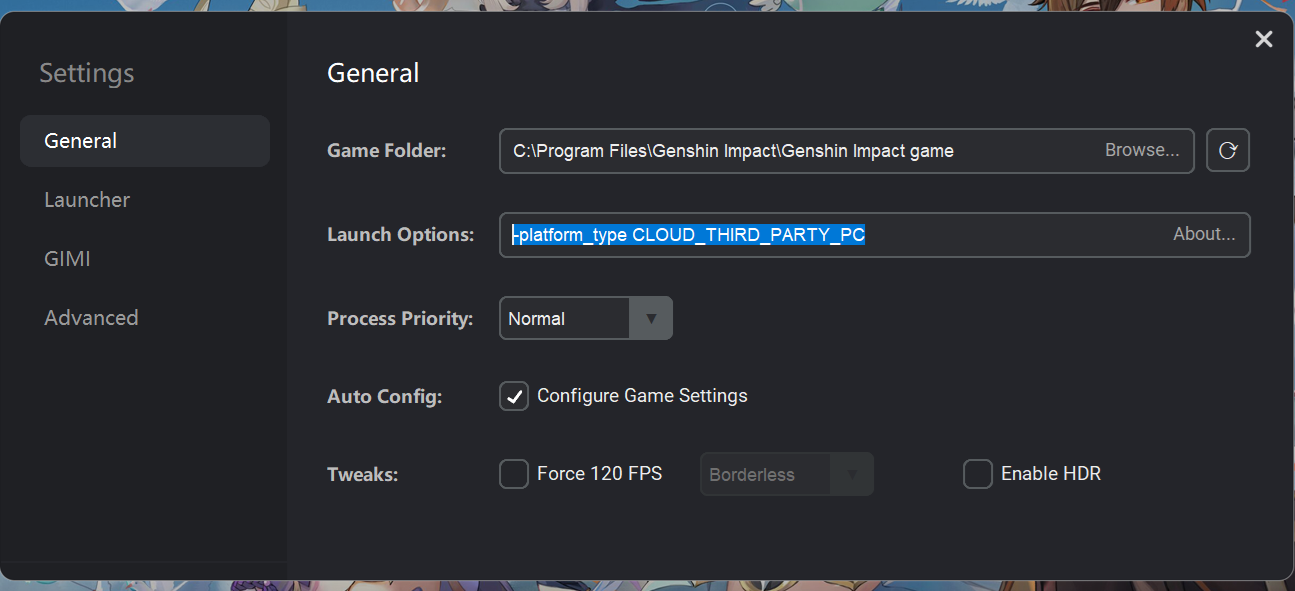Uncheck the Configure Game Settings checkbox

point(514,396)
